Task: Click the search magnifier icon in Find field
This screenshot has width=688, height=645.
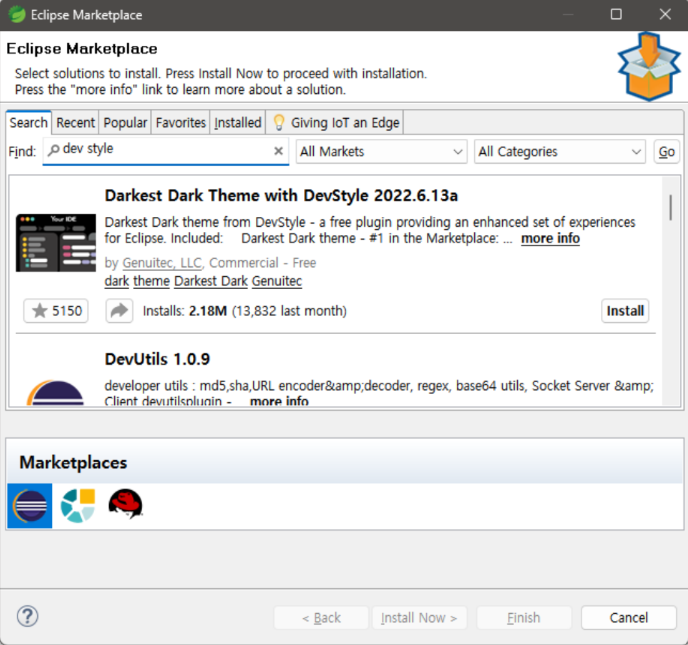Action: click(x=54, y=150)
